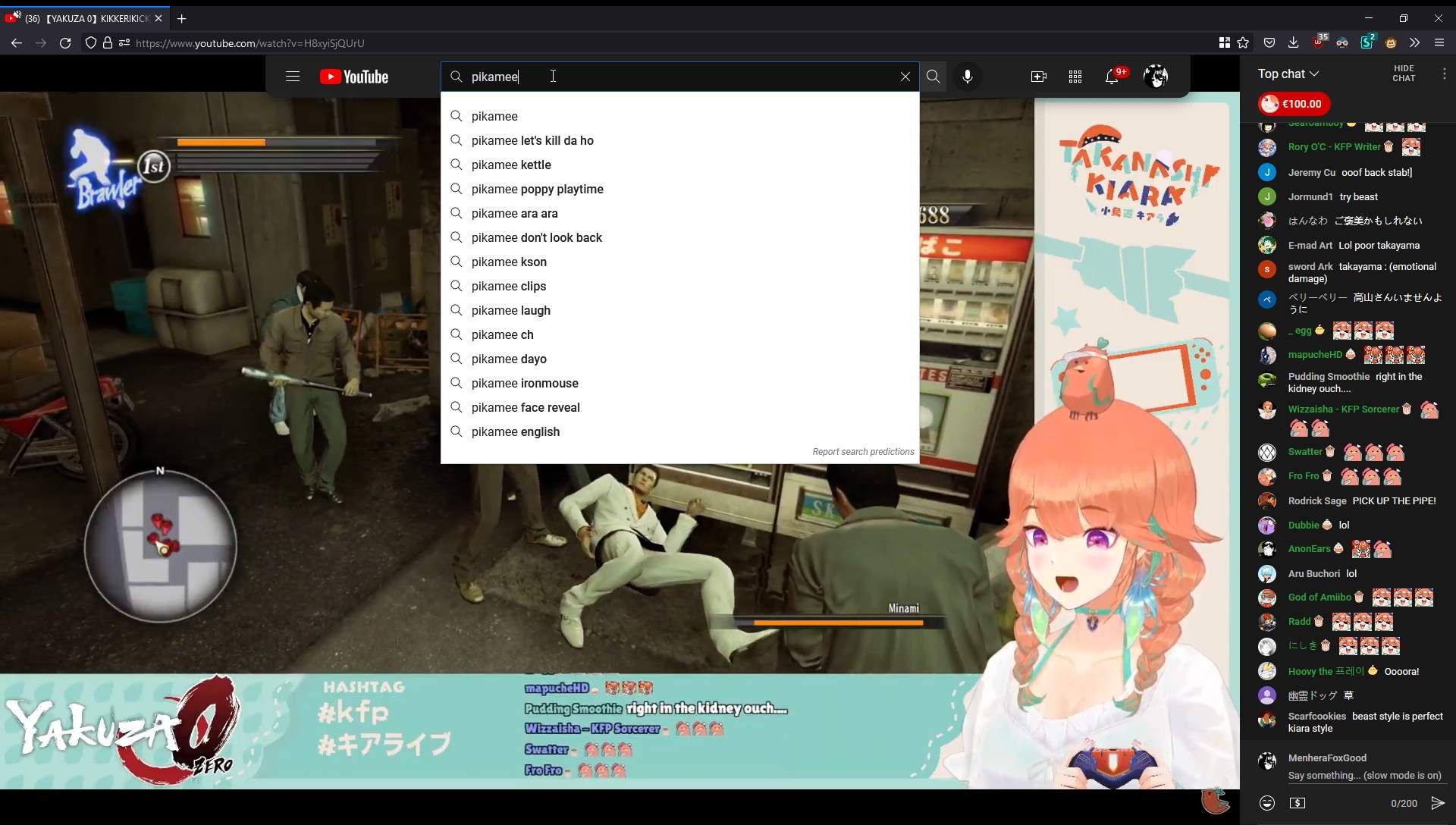Open the Create video menu
Screen dimensions: 1456x825
pyautogui.click(x=1039, y=77)
